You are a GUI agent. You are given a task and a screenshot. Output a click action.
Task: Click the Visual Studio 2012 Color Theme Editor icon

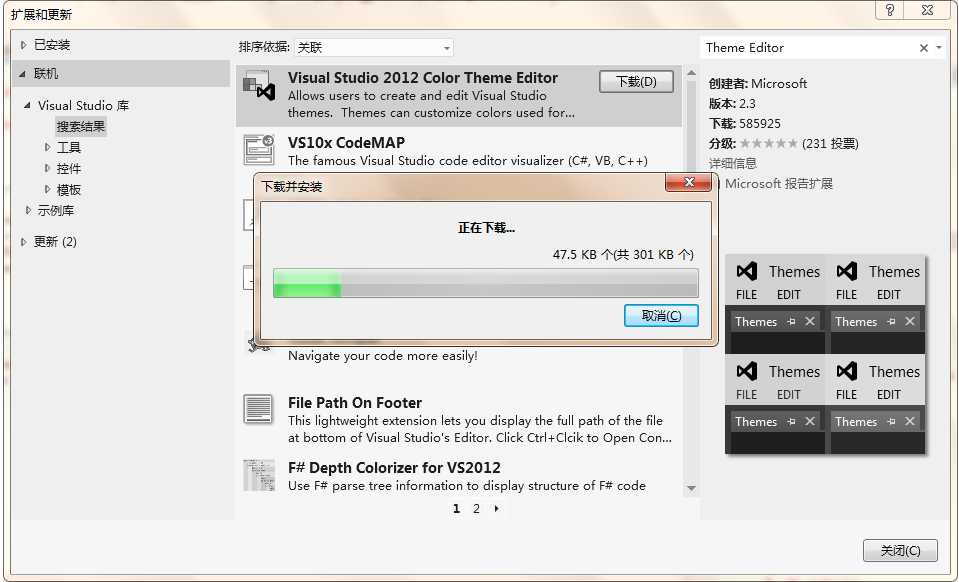[x=259, y=86]
